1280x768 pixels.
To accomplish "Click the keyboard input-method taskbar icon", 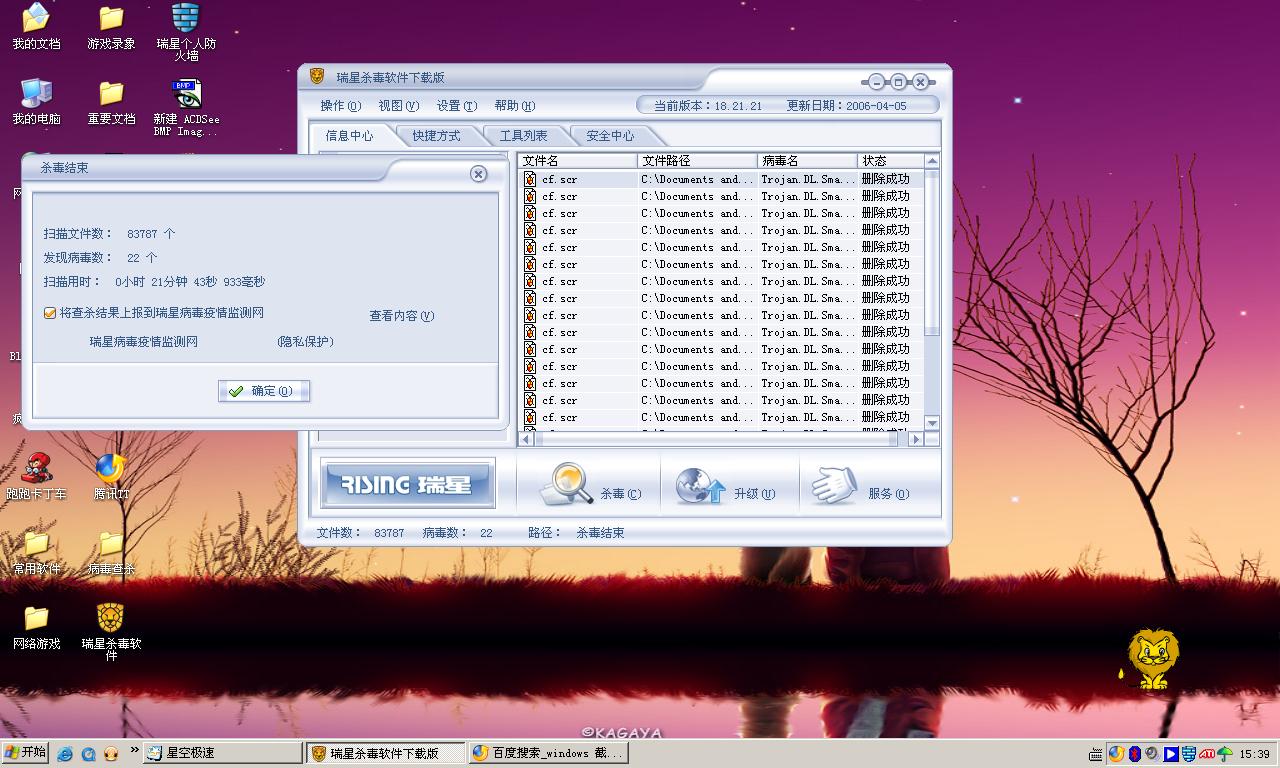I will 1096,754.
